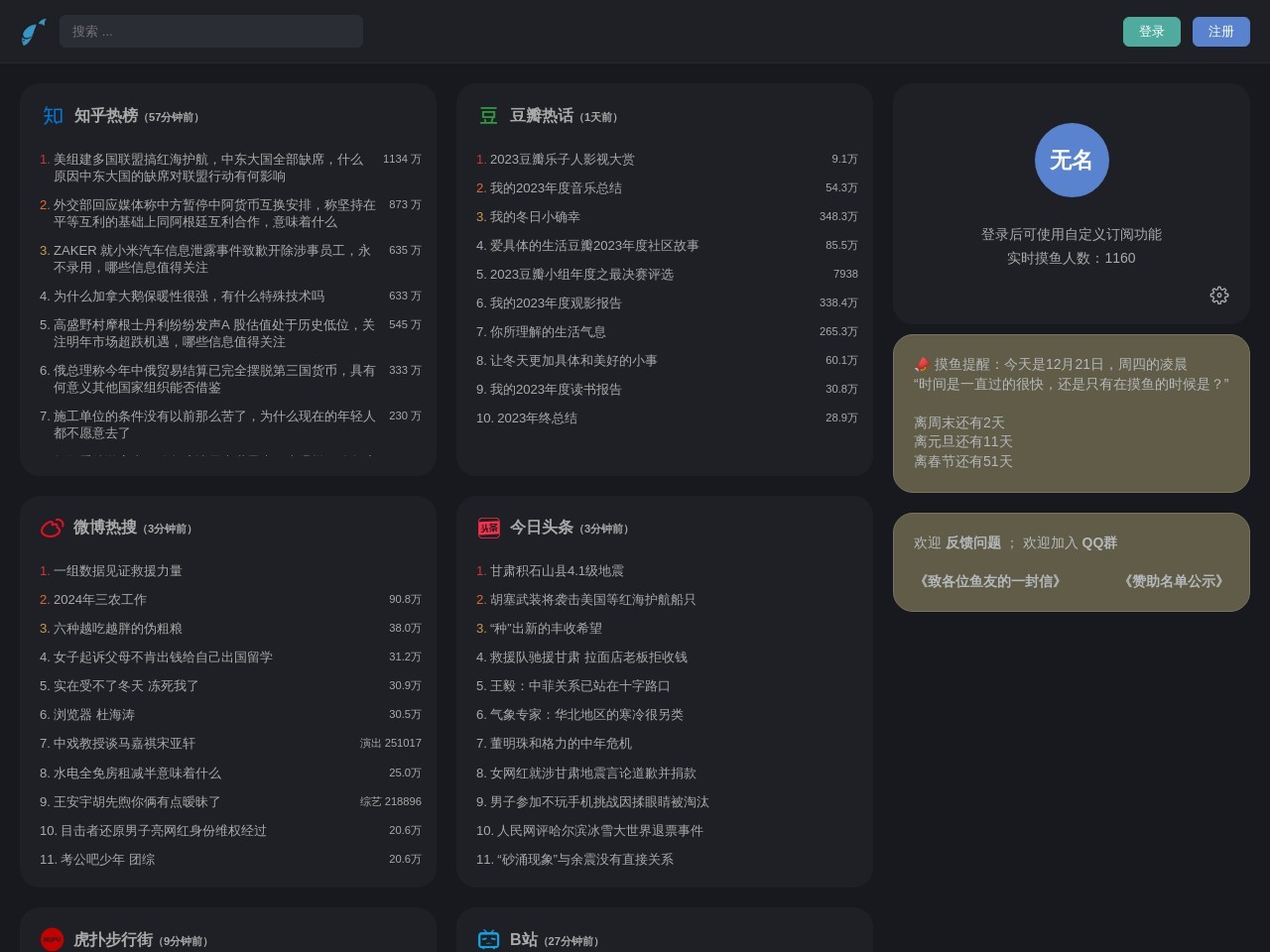Click the 无名 user avatar circle
Viewport: 1270px width, 952px height.
pos(1072,160)
